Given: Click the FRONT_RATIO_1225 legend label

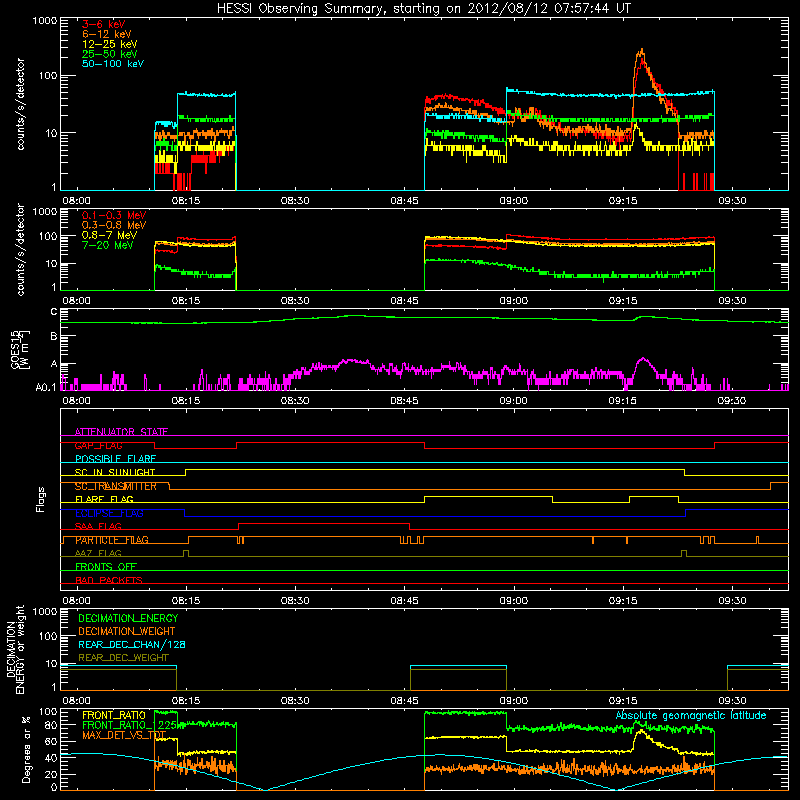Looking at the screenshot, I should click(129, 725).
